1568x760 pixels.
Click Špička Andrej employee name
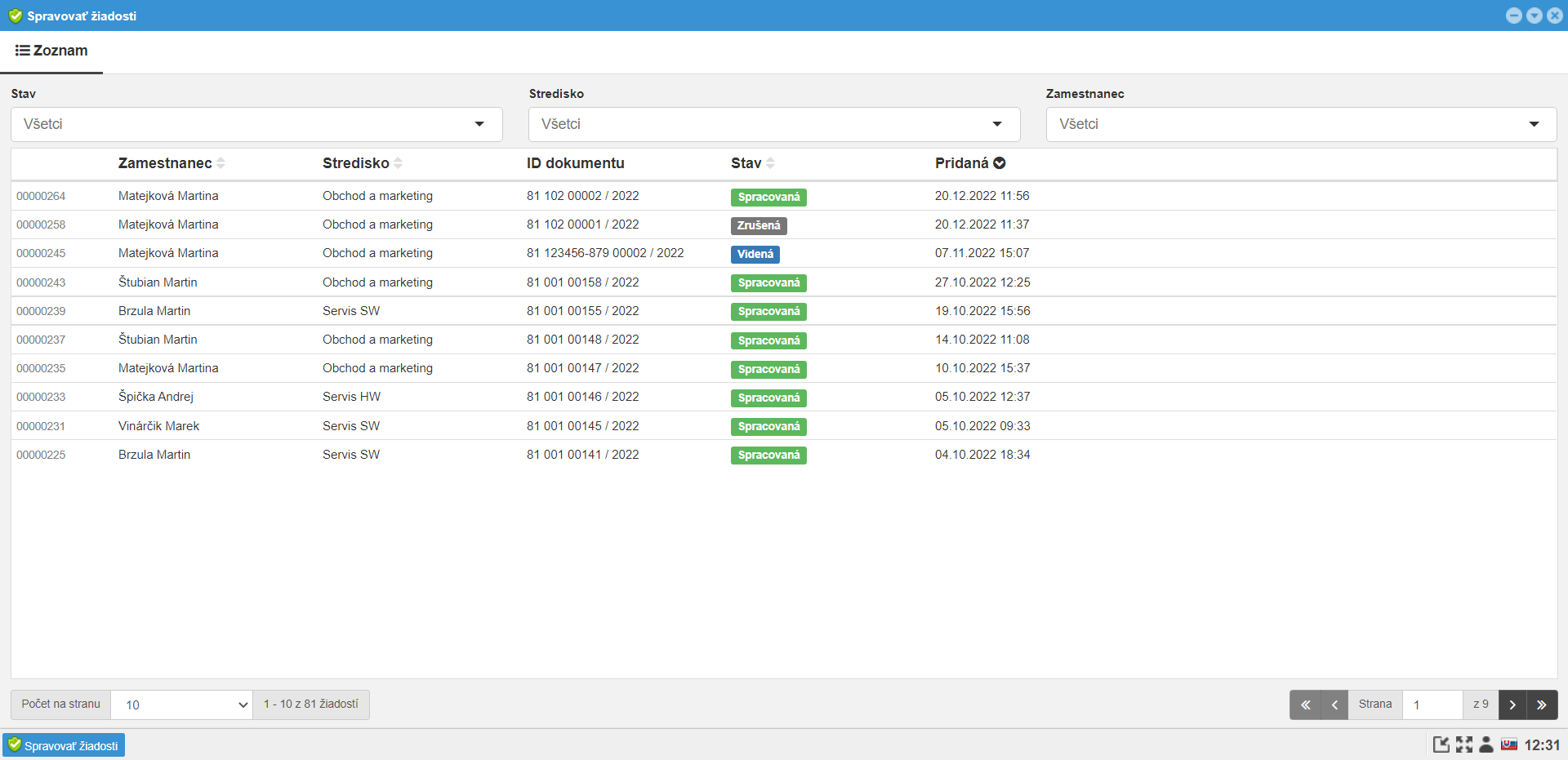pyautogui.click(x=156, y=397)
